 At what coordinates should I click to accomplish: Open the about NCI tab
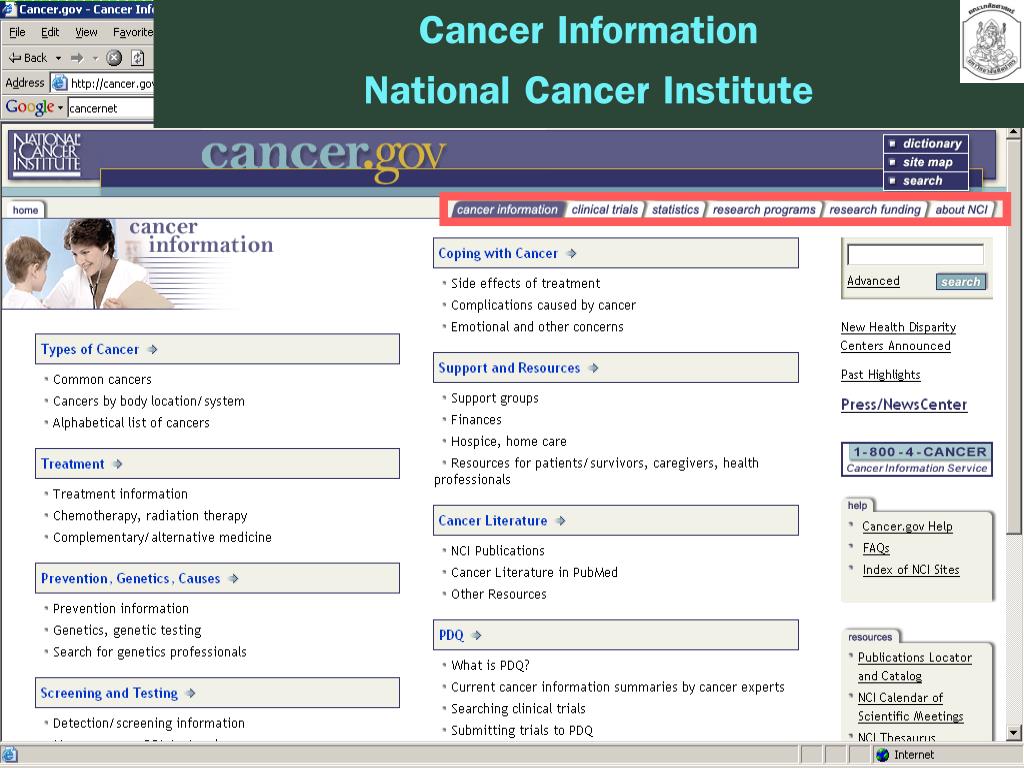[x=961, y=210]
